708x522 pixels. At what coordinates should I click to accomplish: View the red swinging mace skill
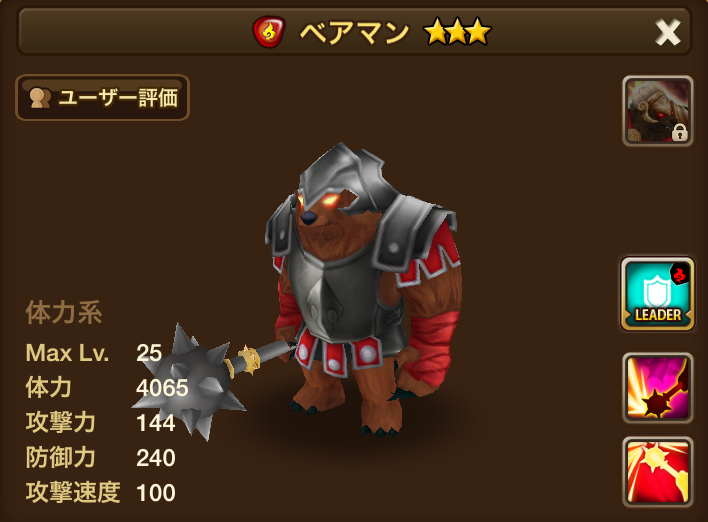pyautogui.click(x=657, y=472)
